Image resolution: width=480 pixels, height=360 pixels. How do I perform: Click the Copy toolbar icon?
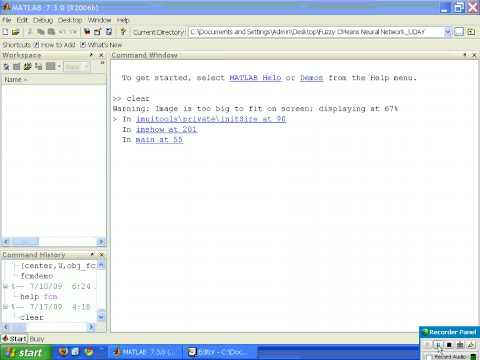pos(41,32)
